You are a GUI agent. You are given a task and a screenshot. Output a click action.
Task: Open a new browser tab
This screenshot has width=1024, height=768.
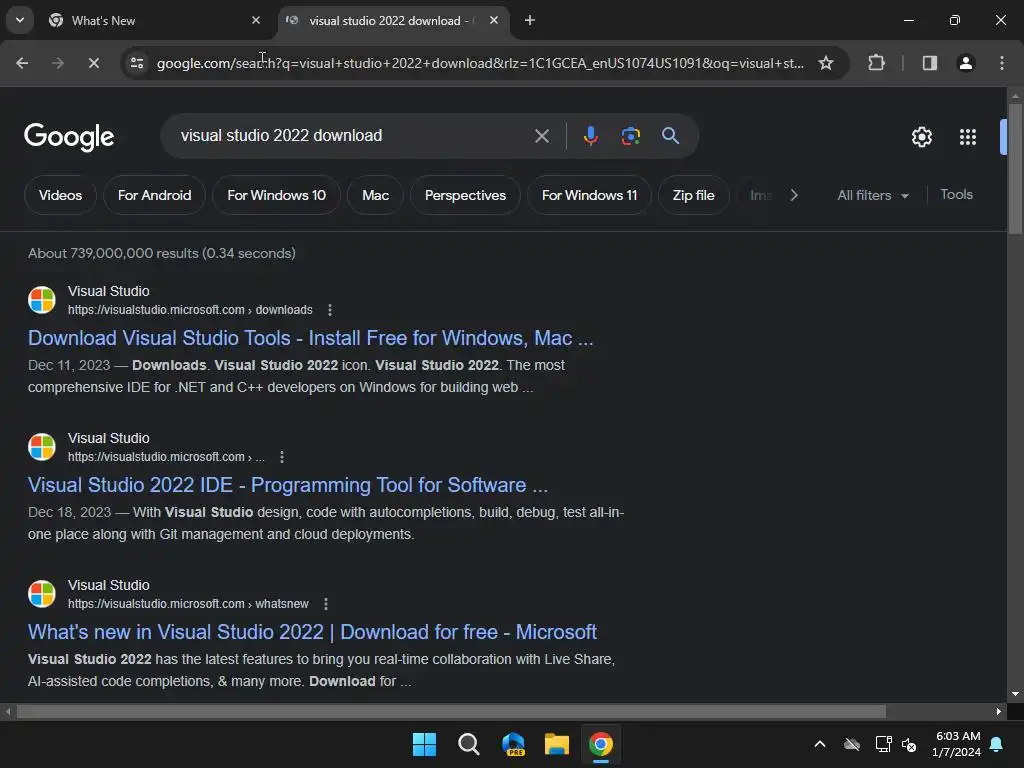click(530, 20)
